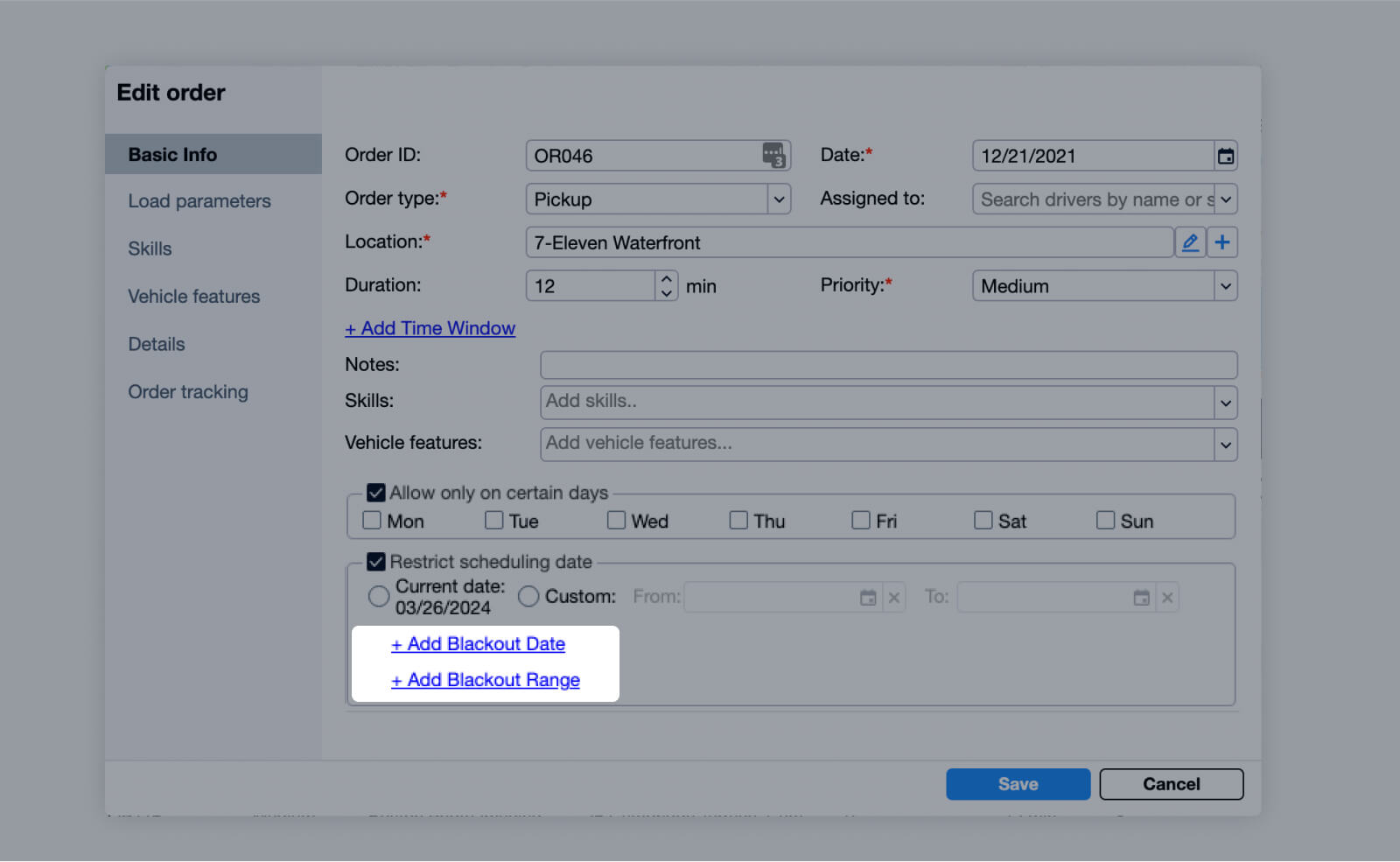Open the Order tracking tab
The height and width of the screenshot is (862, 1400).
(188, 392)
